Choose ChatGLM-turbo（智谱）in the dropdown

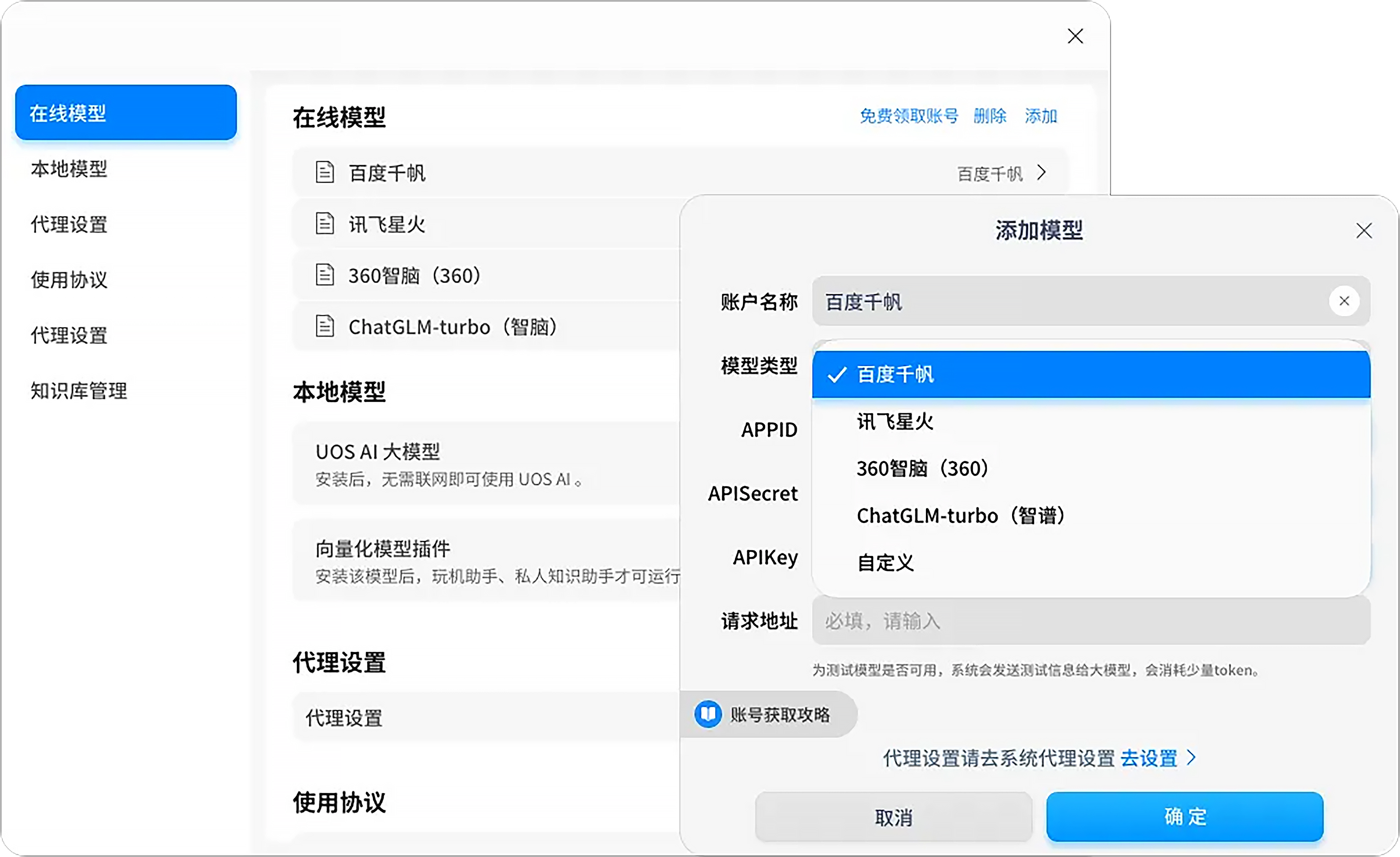pos(1092,516)
